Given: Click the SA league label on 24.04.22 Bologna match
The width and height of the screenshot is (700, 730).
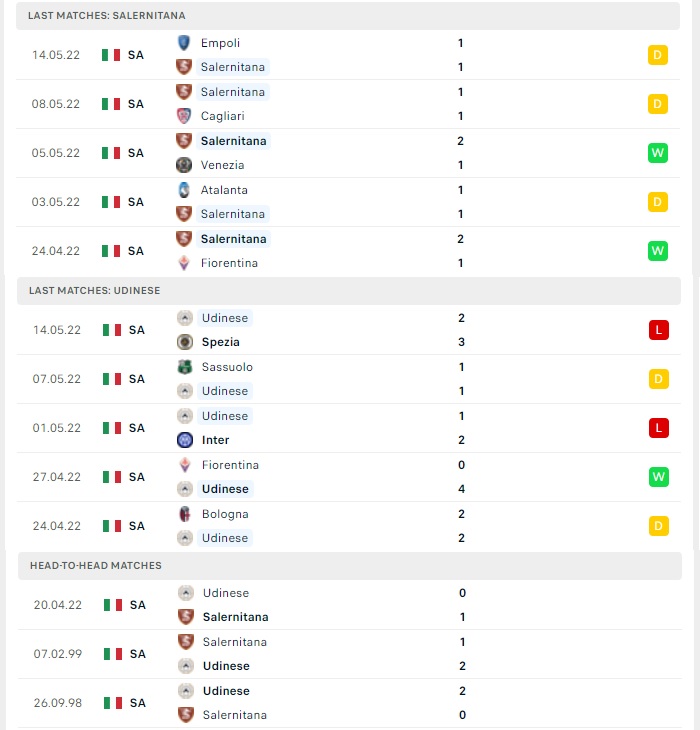Looking at the screenshot, I should point(137,526).
